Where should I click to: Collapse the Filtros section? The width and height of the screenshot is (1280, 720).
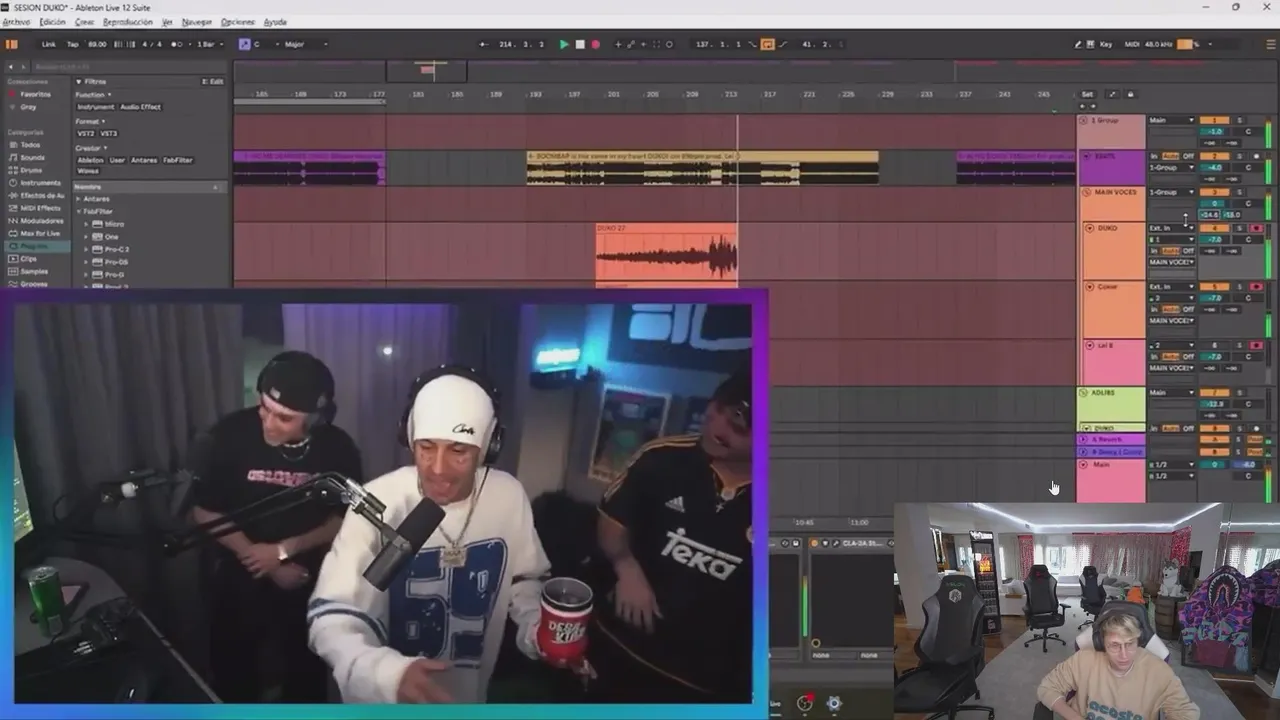click(79, 82)
